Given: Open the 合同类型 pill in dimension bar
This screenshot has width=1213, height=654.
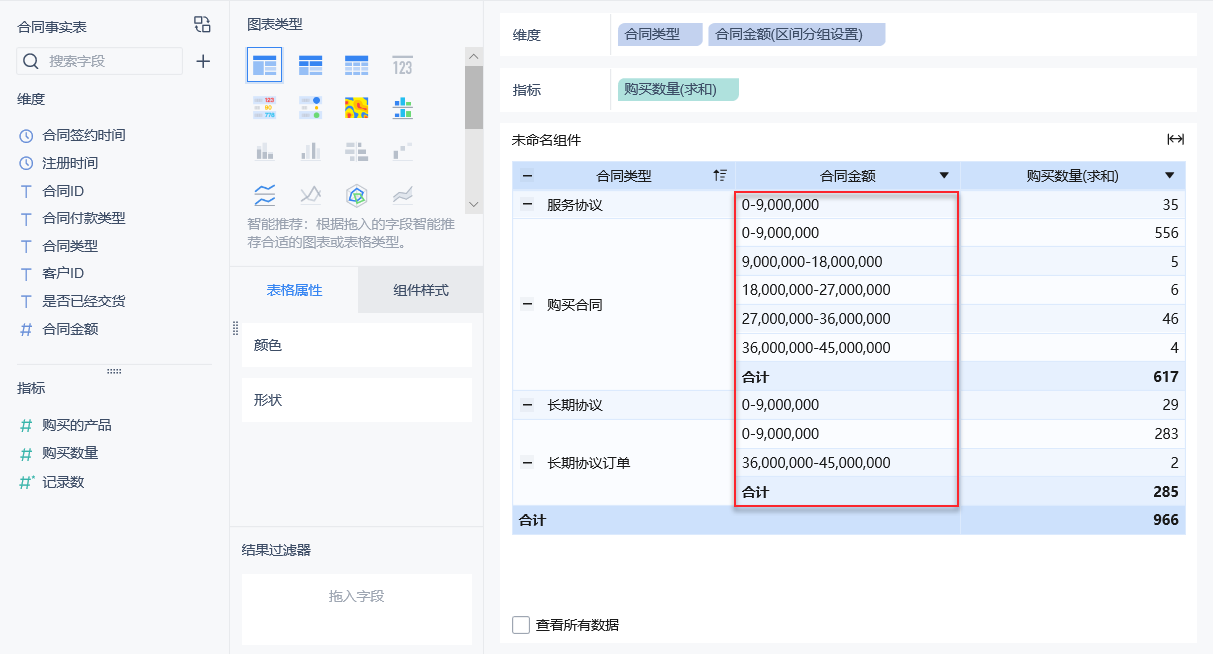Looking at the screenshot, I should tap(660, 34).
